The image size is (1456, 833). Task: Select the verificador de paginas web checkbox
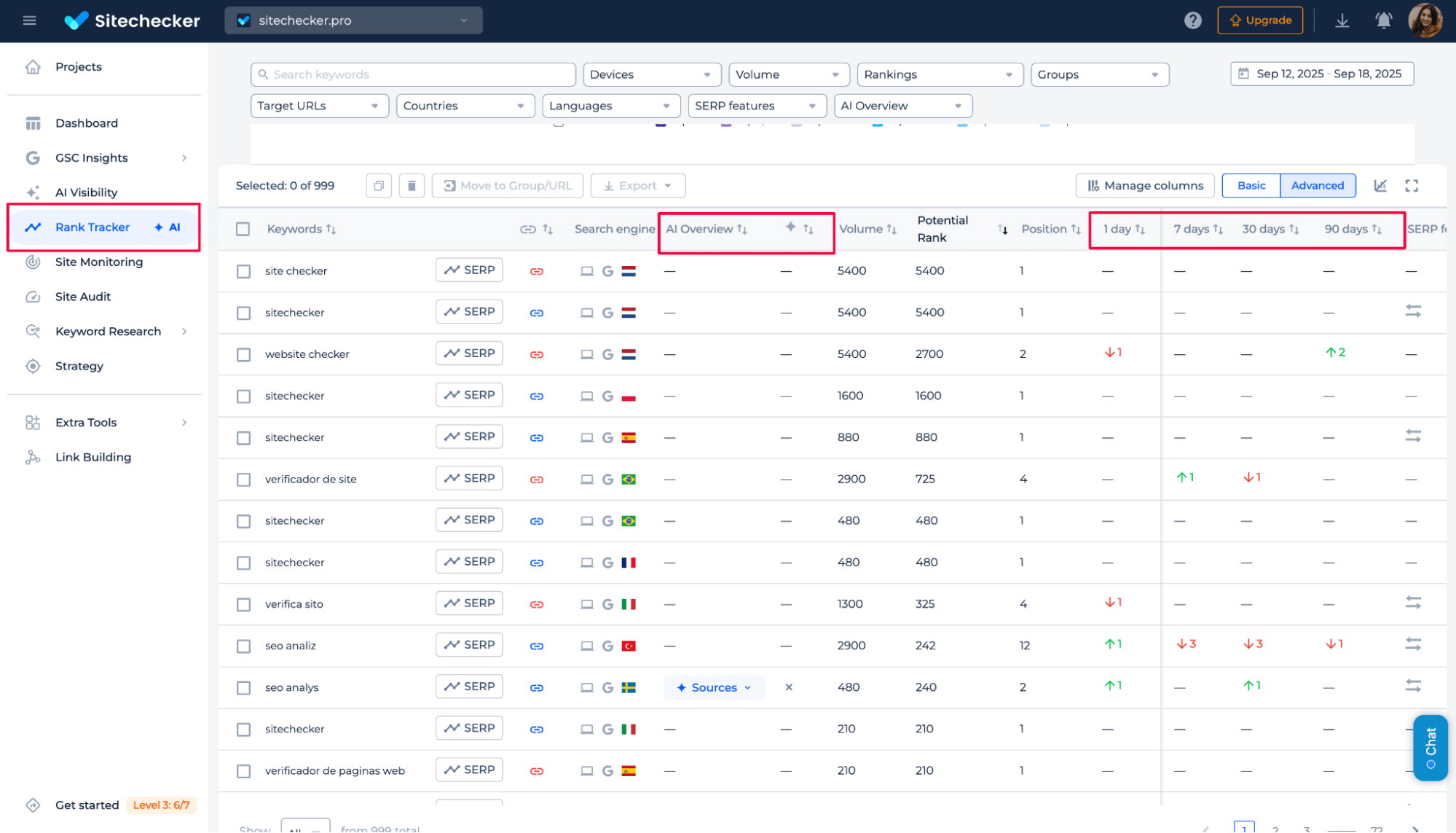tap(243, 771)
